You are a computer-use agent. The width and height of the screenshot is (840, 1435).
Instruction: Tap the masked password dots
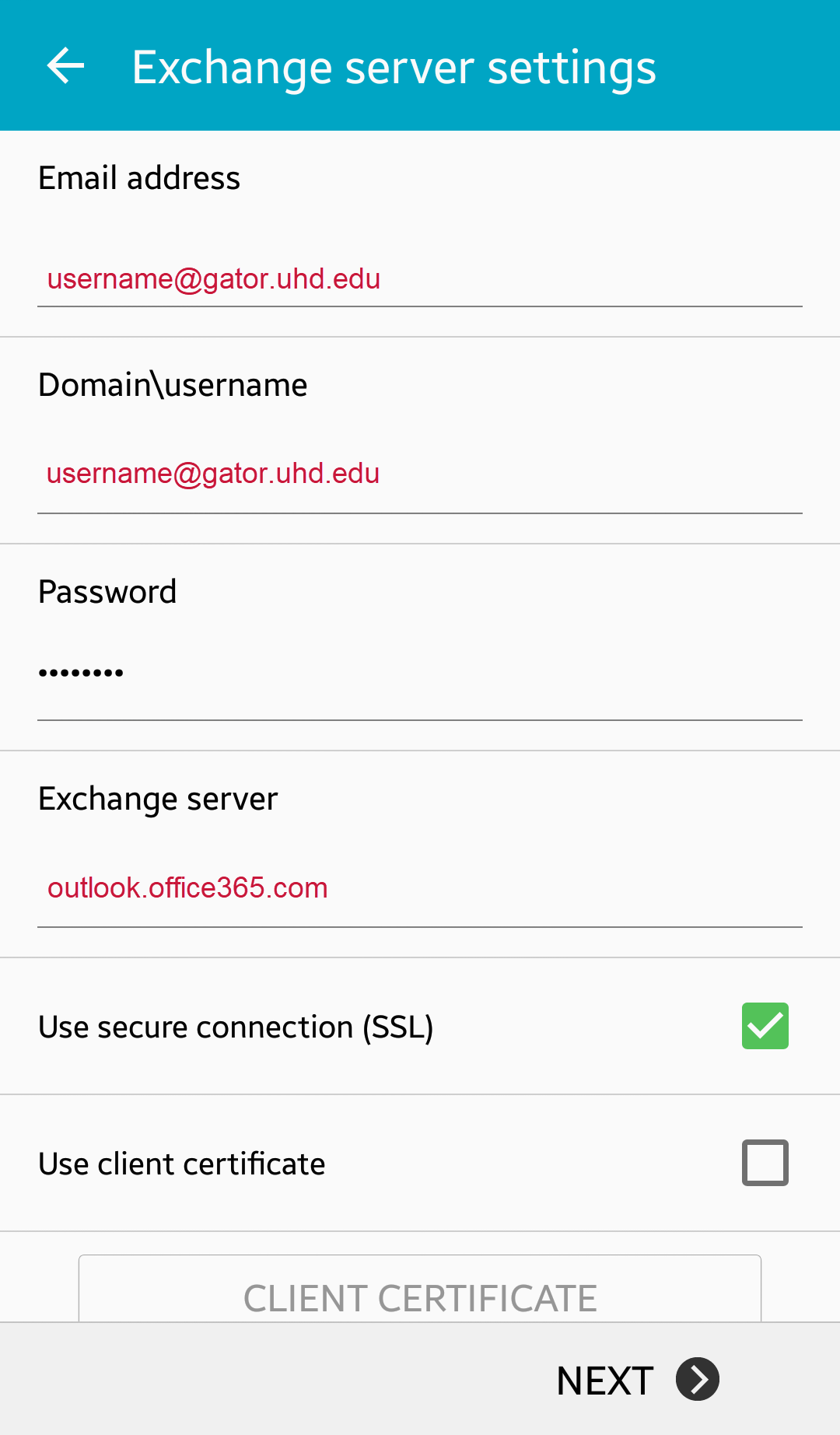coord(81,673)
